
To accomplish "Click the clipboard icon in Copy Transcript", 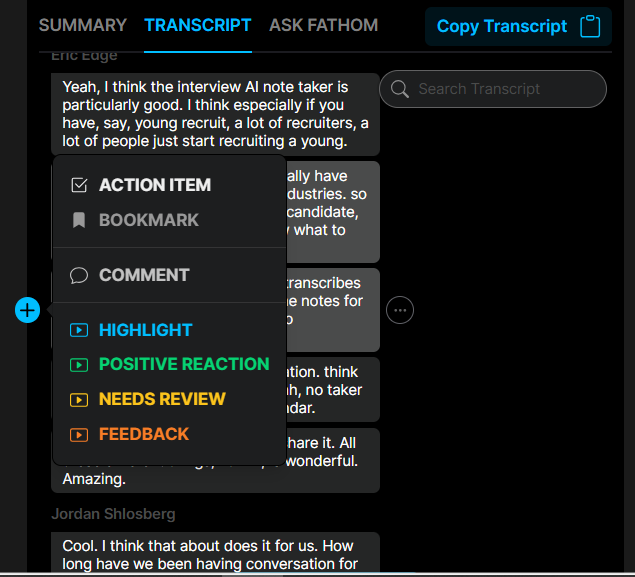I will click(x=590, y=27).
